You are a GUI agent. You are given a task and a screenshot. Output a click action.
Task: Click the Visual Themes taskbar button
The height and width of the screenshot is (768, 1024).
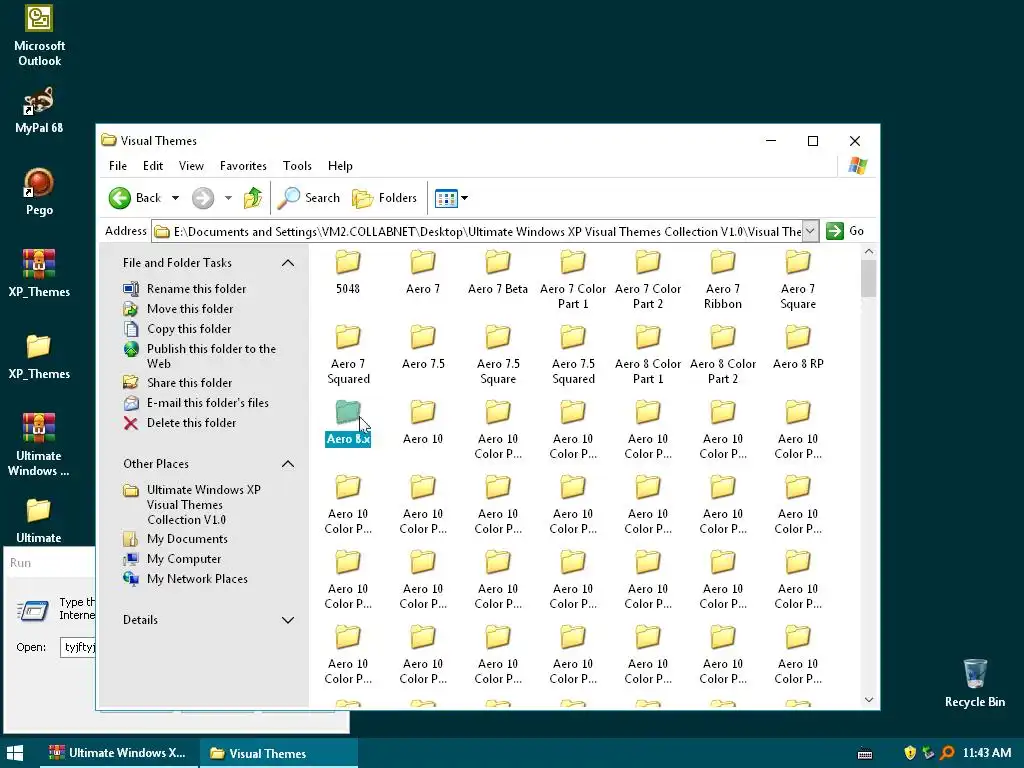tap(278, 753)
